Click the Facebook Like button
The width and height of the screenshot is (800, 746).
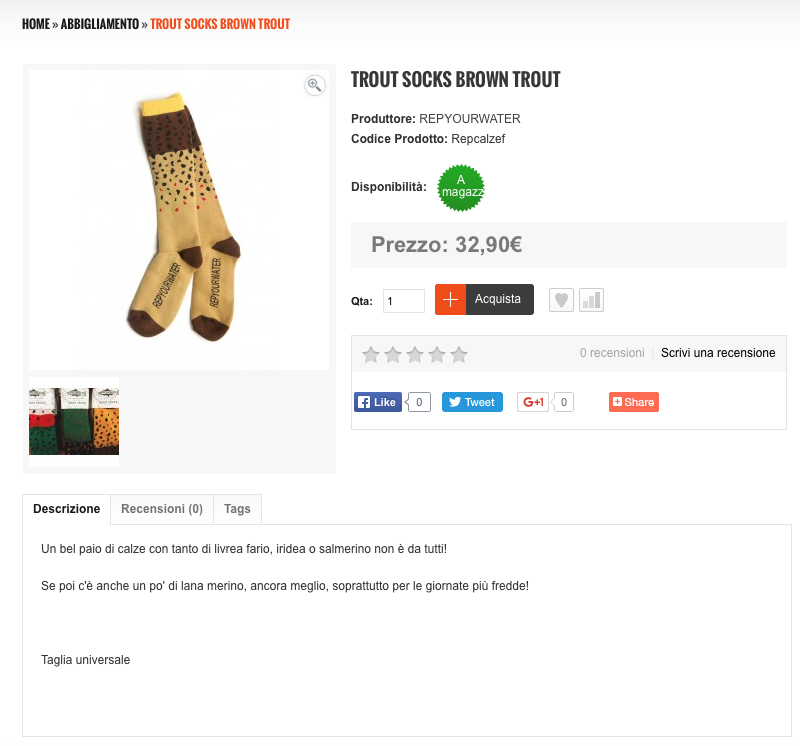(x=378, y=402)
